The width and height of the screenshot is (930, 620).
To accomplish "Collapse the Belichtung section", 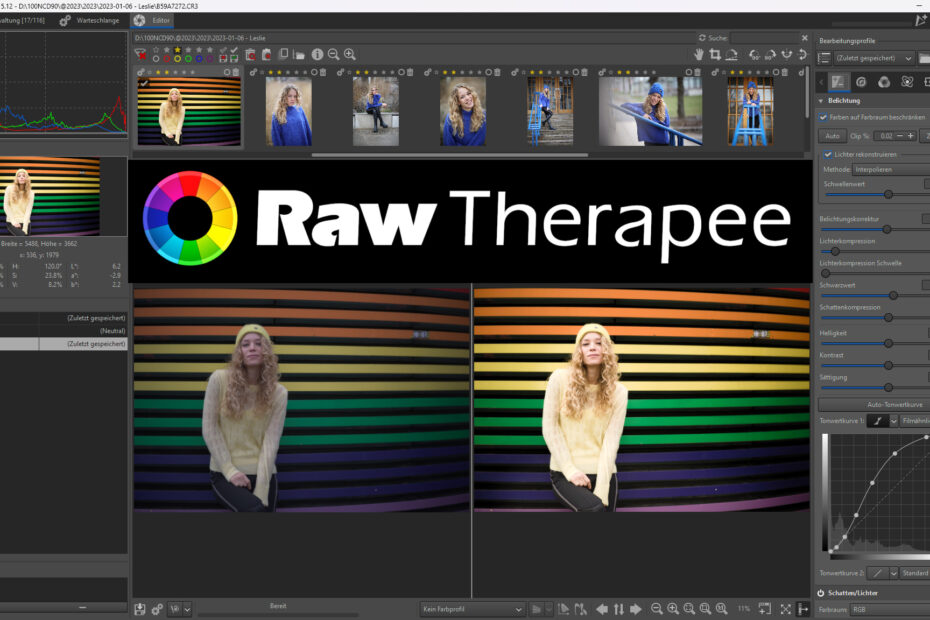I will (x=821, y=101).
